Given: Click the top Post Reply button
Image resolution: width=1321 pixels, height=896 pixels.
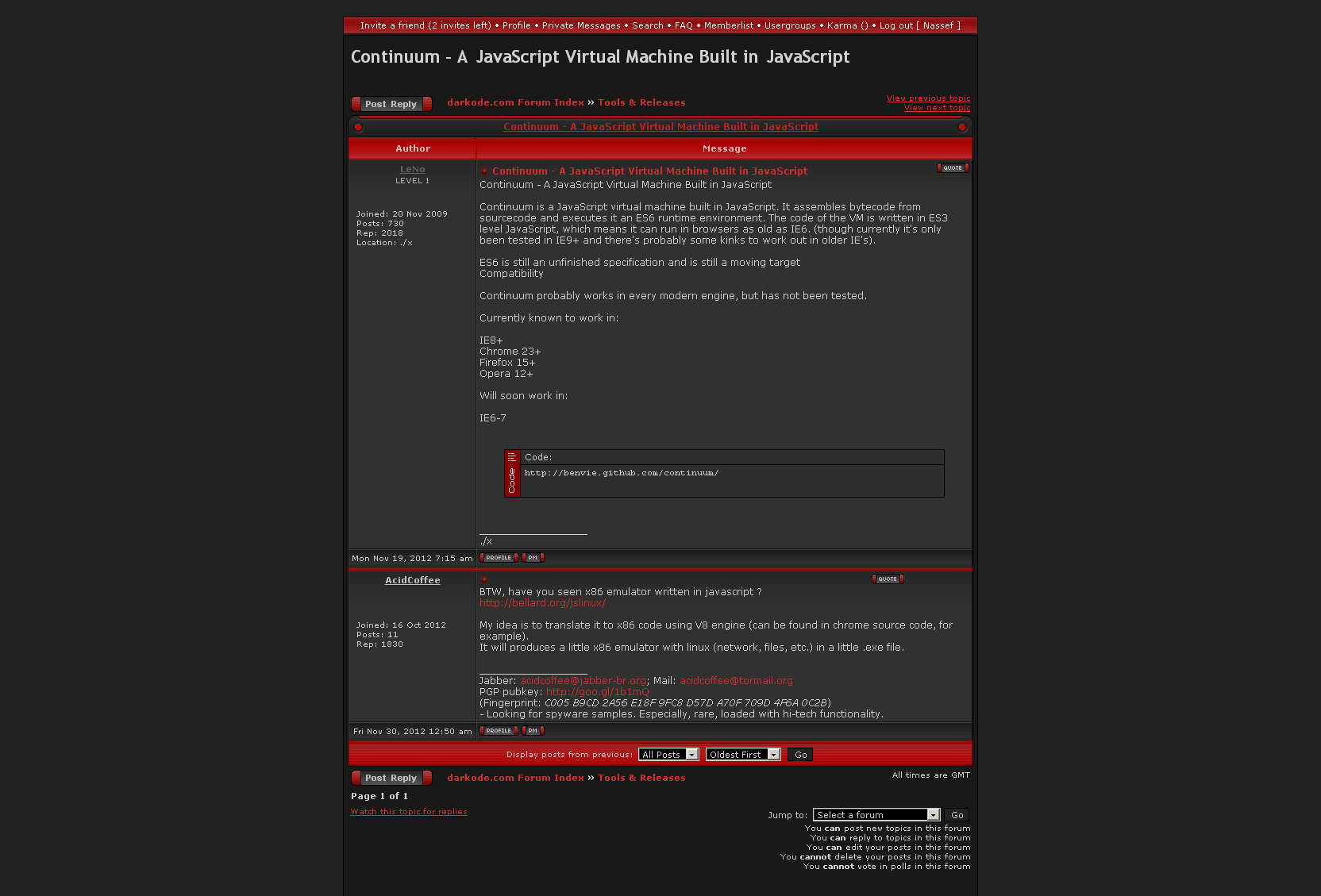Looking at the screenshot, I should [x=391, y=104].
